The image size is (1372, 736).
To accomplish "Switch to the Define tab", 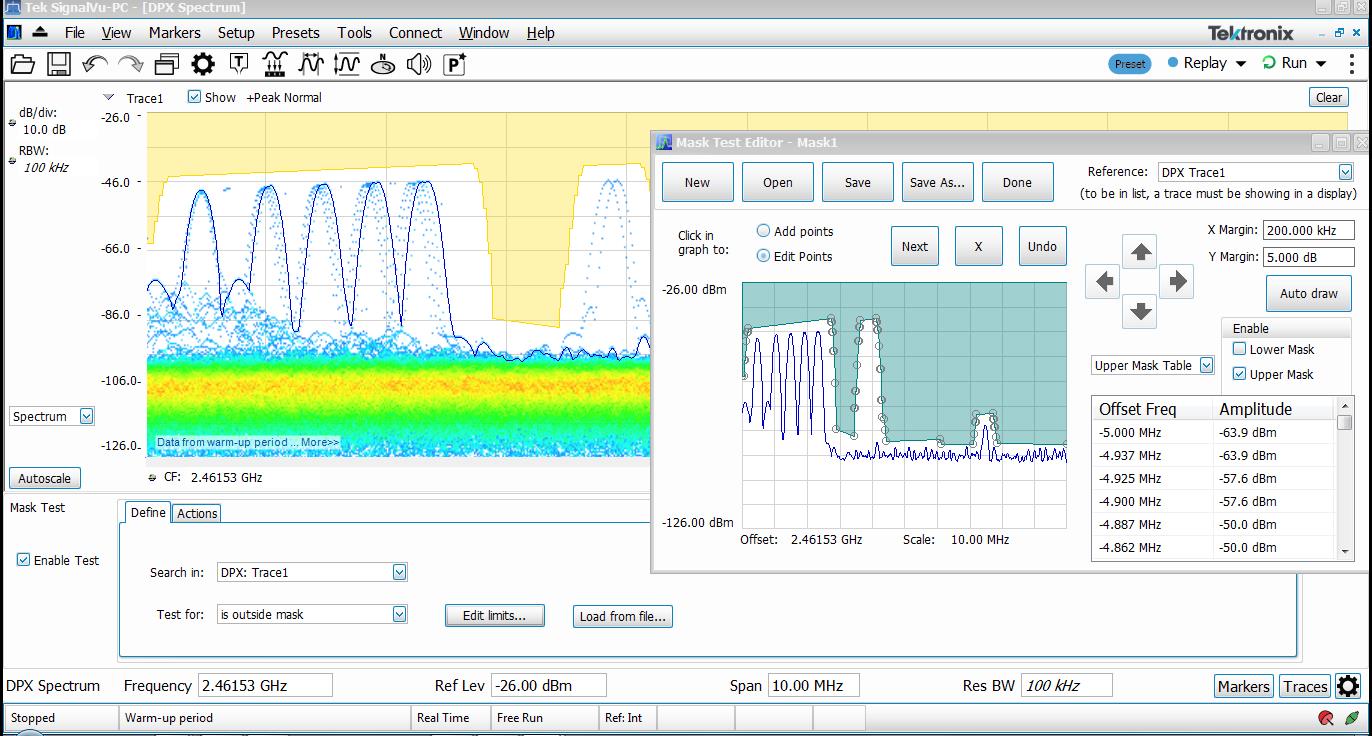I will pos(148,512).
